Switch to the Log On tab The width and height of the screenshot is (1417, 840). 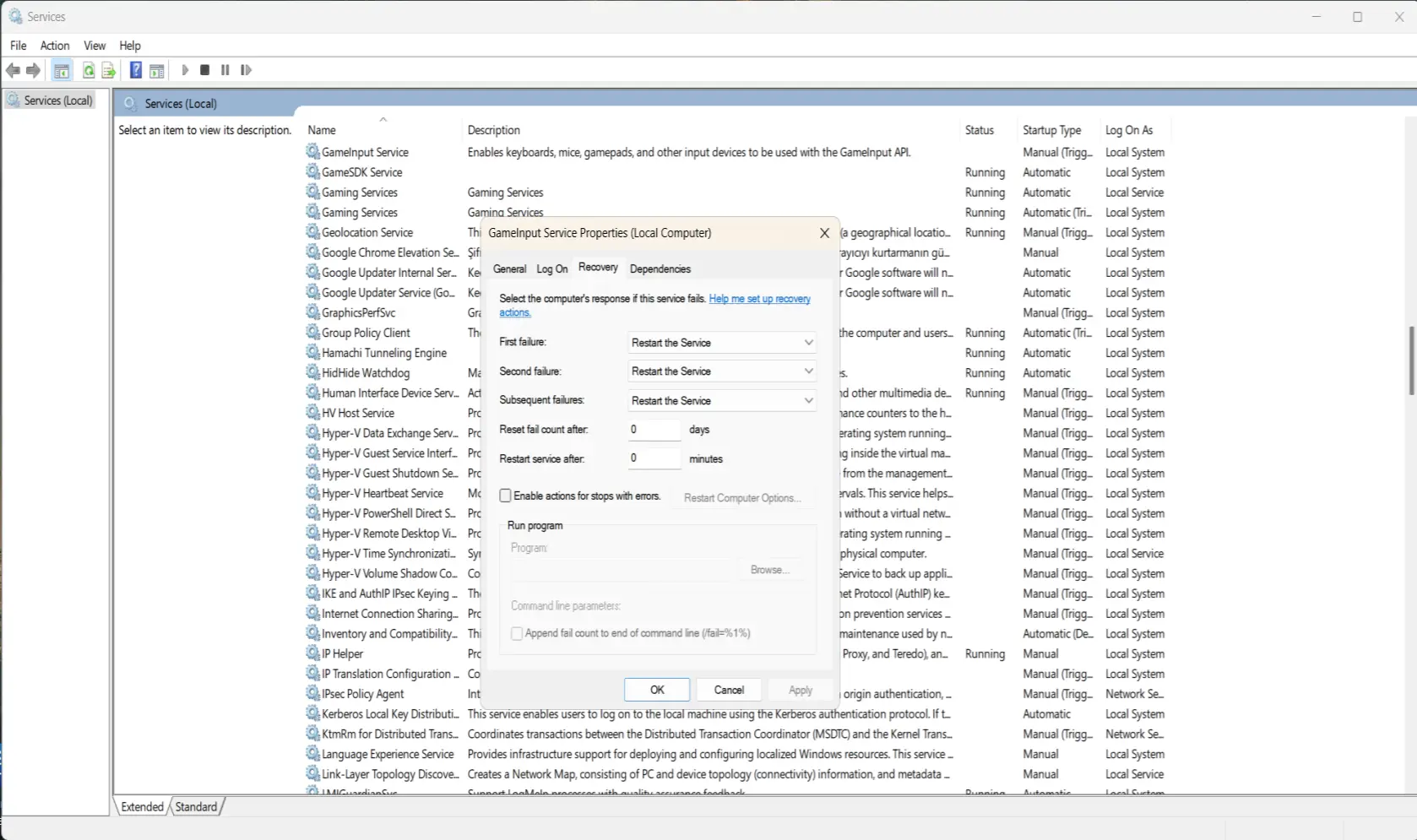(552, 268)
